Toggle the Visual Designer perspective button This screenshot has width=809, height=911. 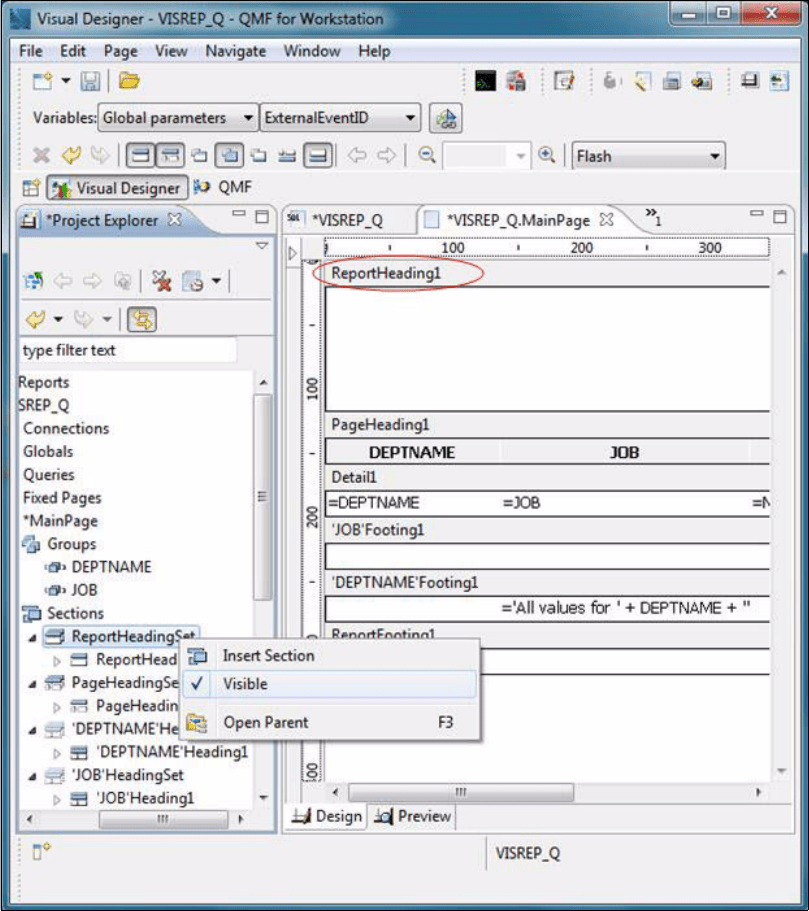113,186
